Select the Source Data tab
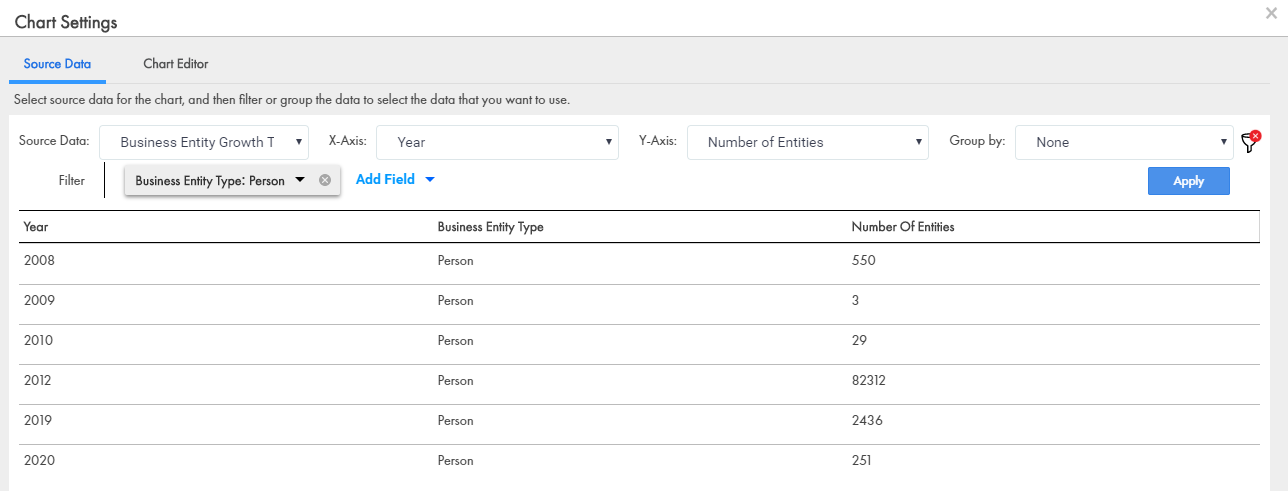This screenshot has width=1288, height=491. click(x=57, y=64)
